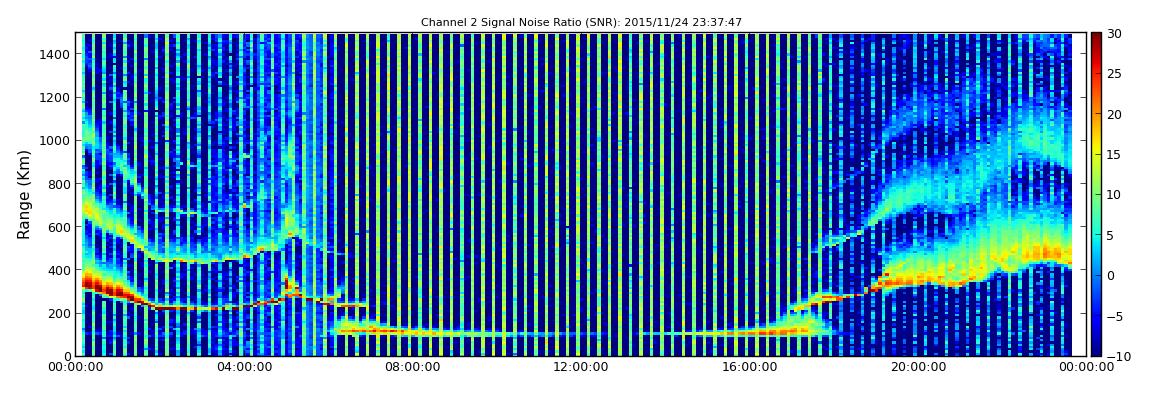Viewport: 1150px width, 407px height.
Task: Click the plot title text at top
Action: tap(581, 23)
